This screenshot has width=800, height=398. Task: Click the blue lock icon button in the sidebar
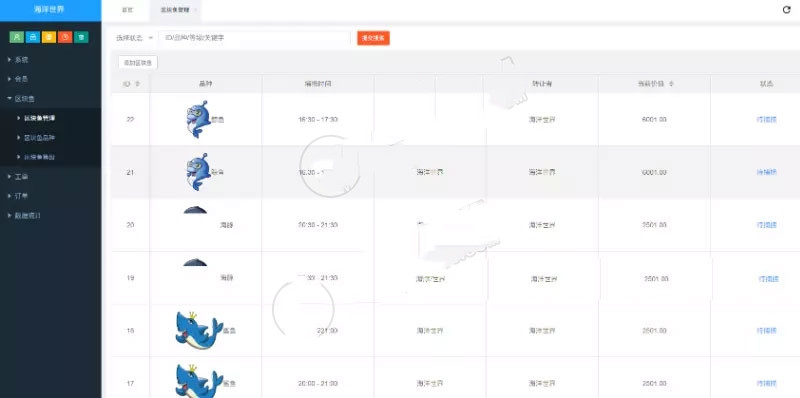pyautogui.click(x=33, y=37)
